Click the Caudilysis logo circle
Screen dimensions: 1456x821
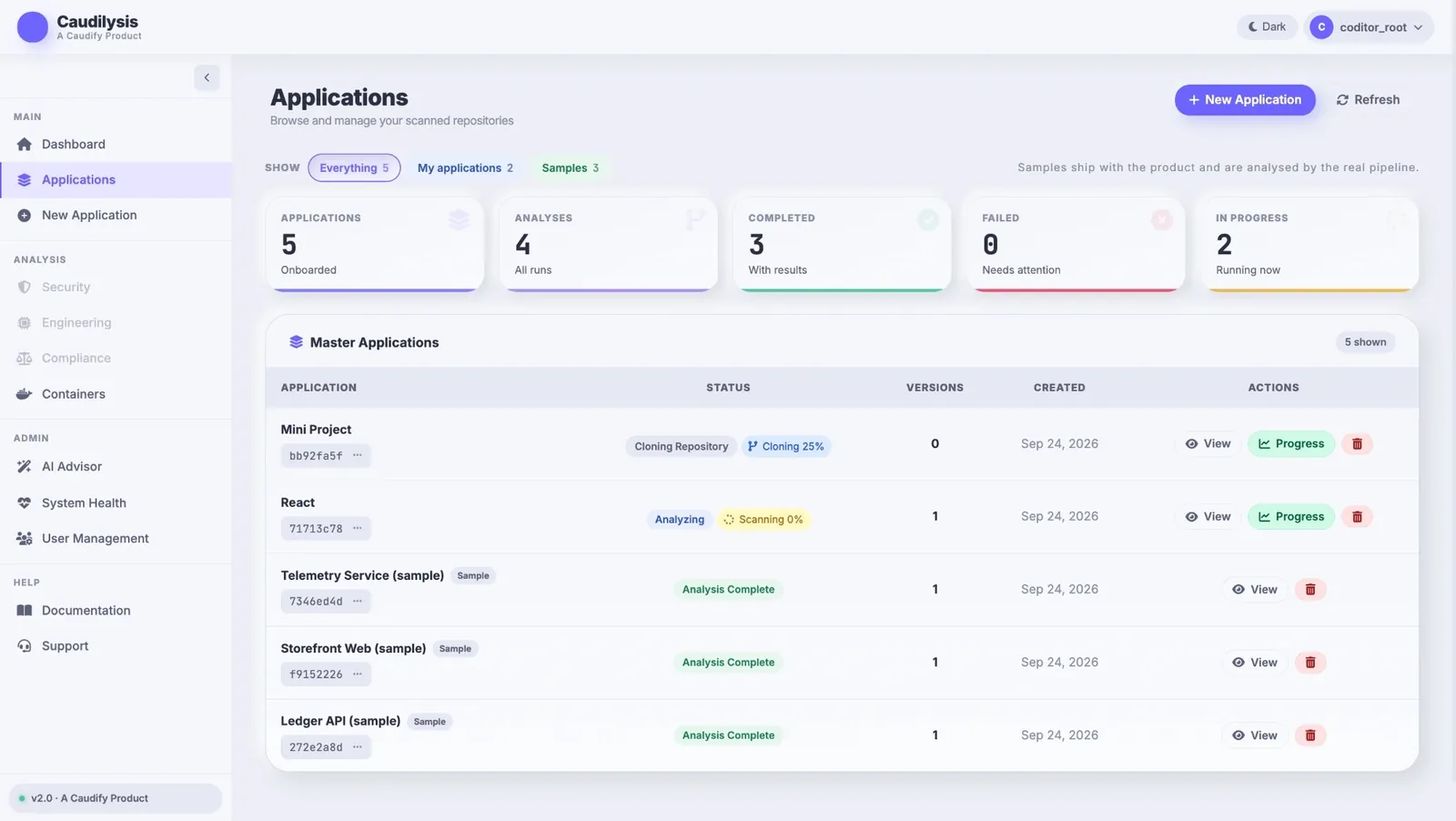click(x=33, y=27)
